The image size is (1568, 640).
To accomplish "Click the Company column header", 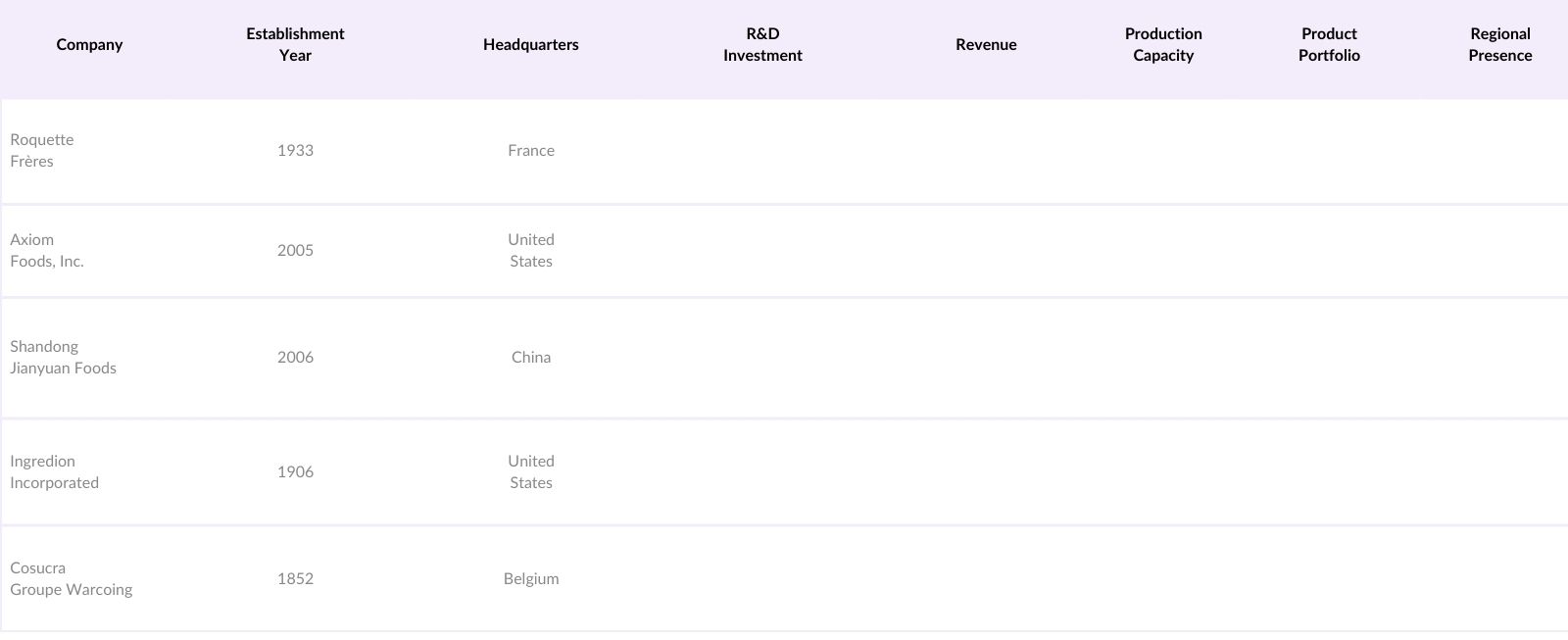I will (89, 45).
